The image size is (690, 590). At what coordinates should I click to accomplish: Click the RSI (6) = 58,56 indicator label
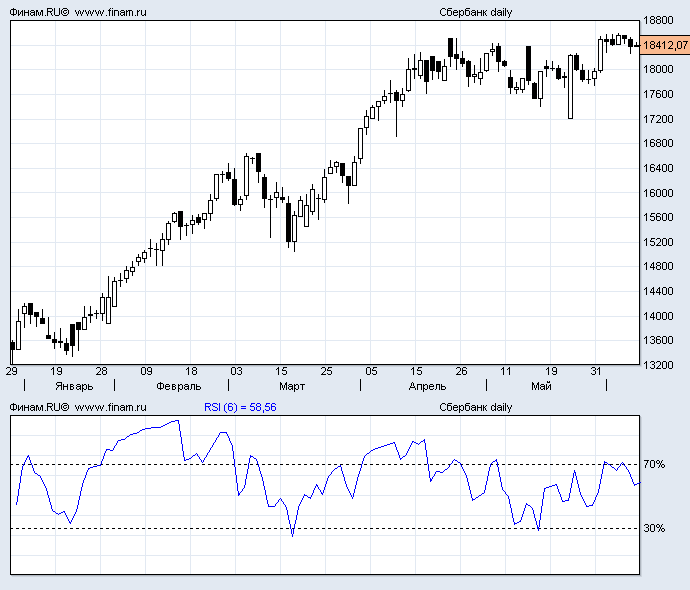pos(240,407)
